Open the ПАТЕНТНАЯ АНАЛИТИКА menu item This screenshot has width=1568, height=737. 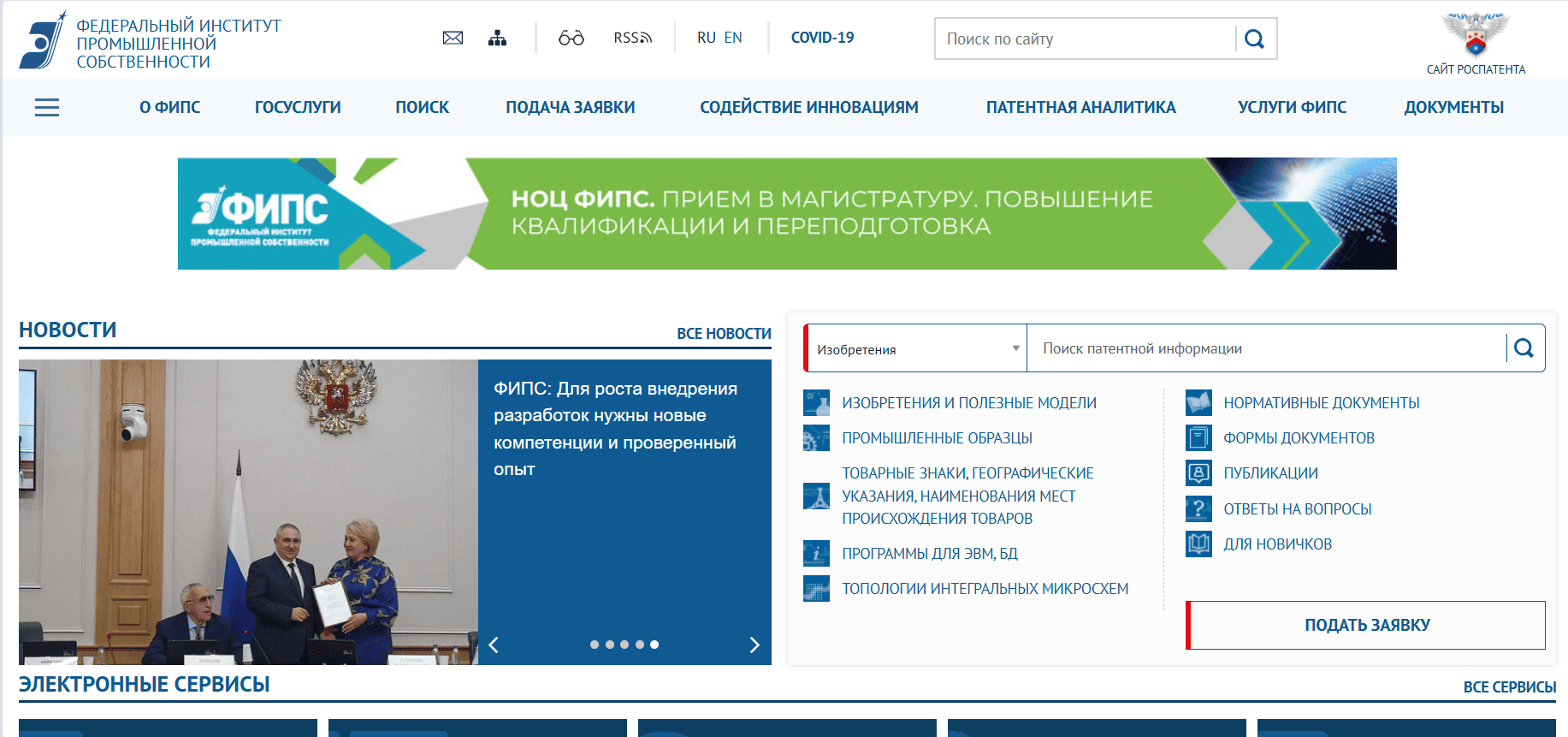click(1080, 107)
